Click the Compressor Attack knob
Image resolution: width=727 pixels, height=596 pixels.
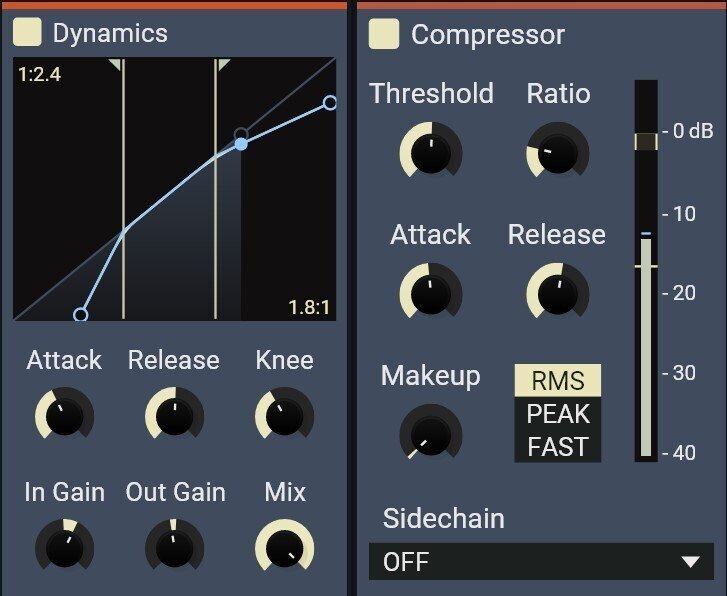(x=431, y=292)
